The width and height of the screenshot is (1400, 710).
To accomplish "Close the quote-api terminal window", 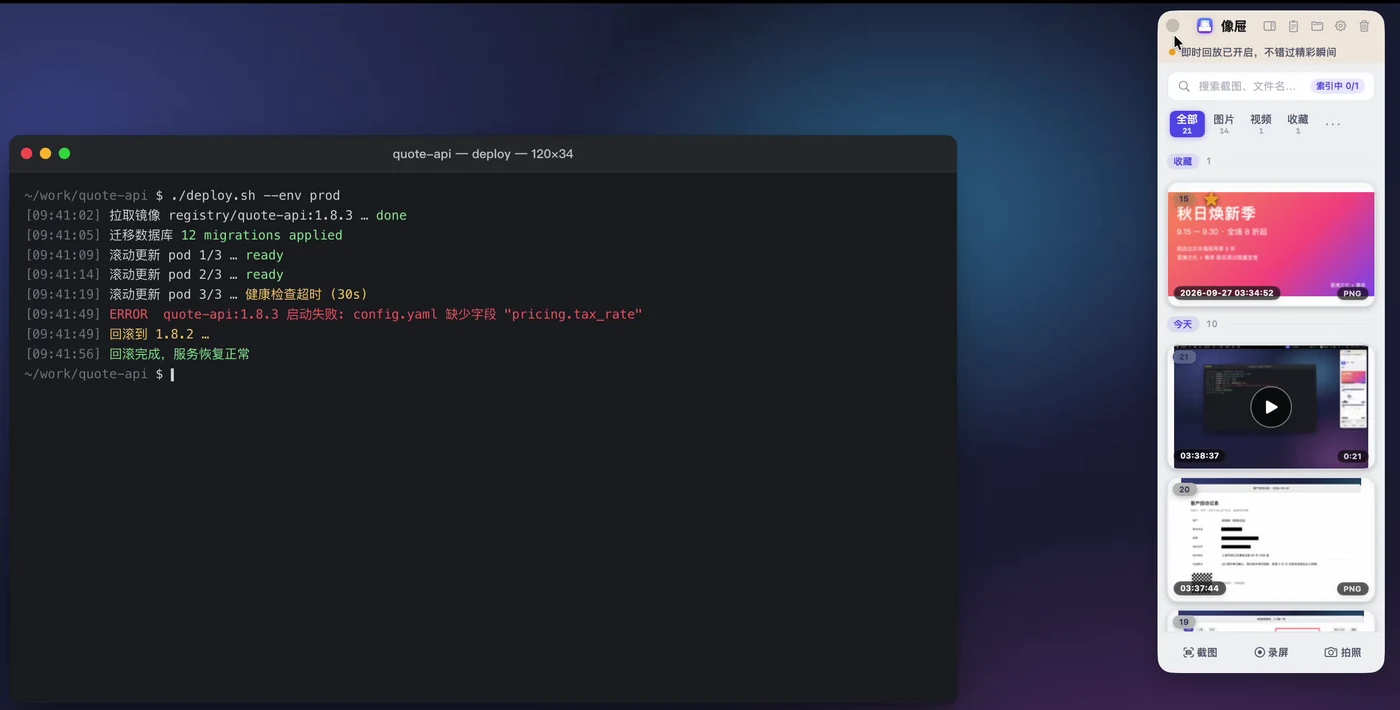I will coord(27,153).
